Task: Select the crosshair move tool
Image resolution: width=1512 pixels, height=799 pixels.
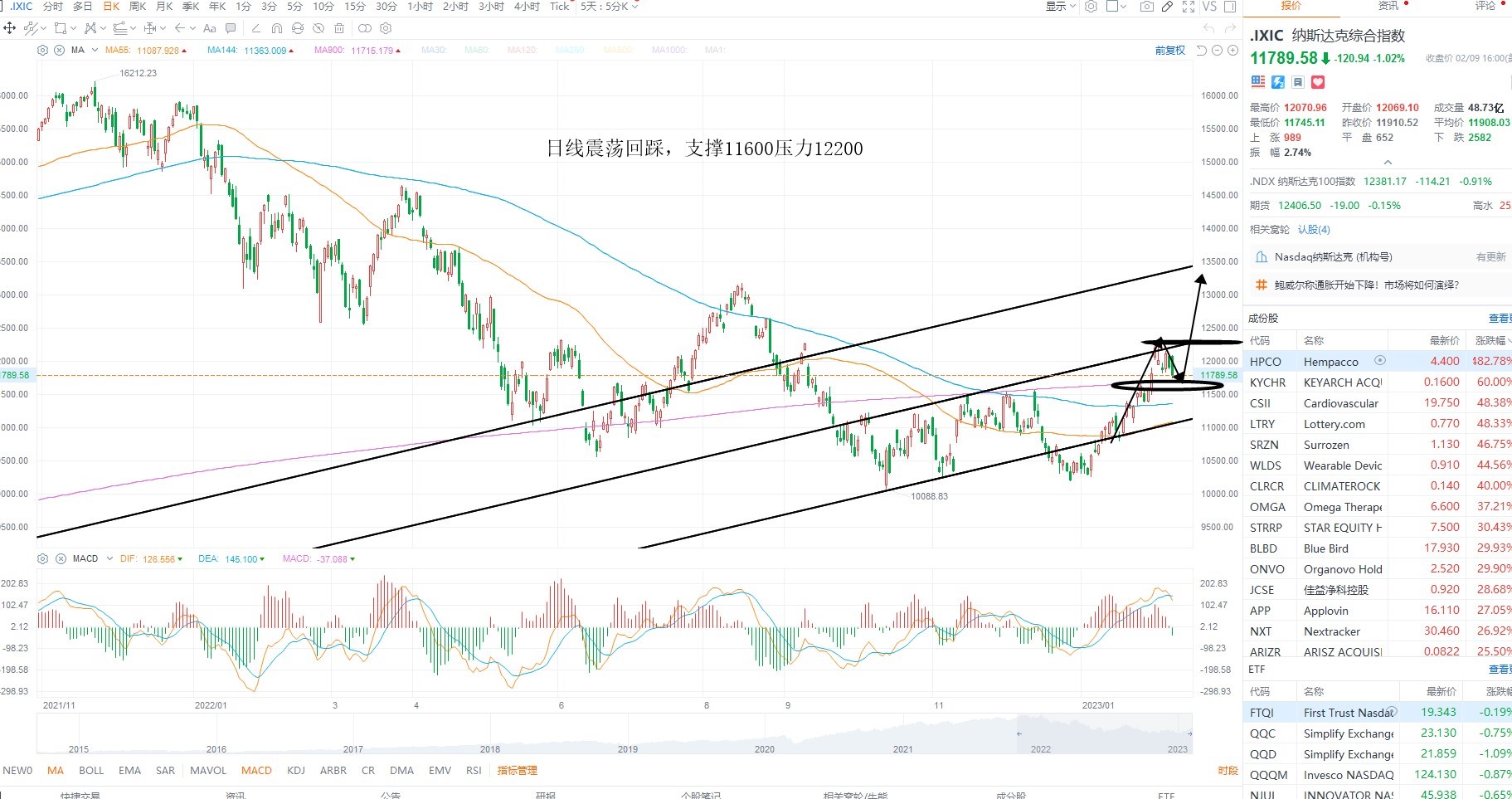Action: tap(10, 28)
